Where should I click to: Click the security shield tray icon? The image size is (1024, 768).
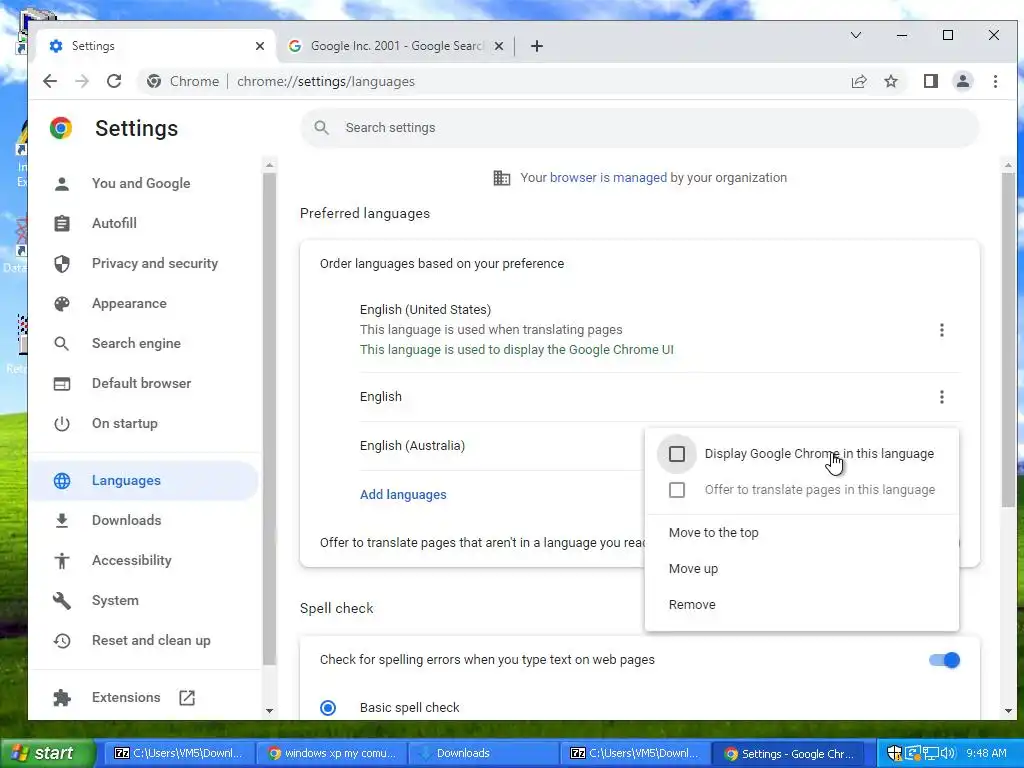coord(894,753)
